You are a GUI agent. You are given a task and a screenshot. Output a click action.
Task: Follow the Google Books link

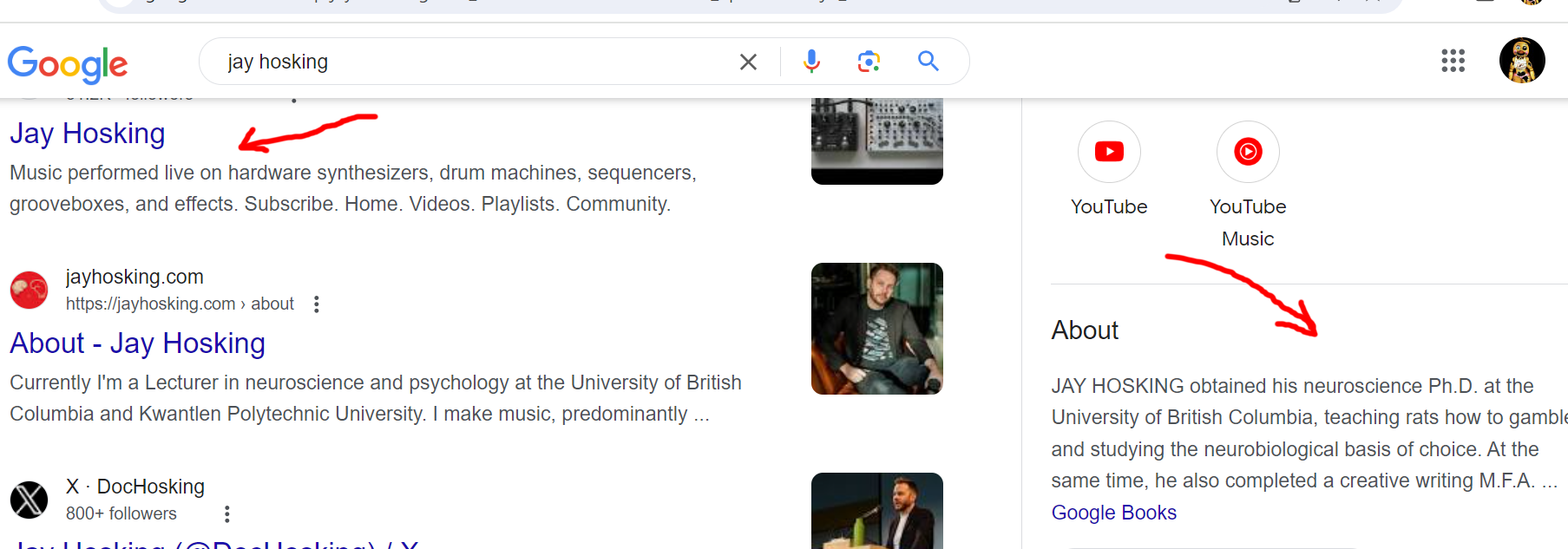point(1113,513)
